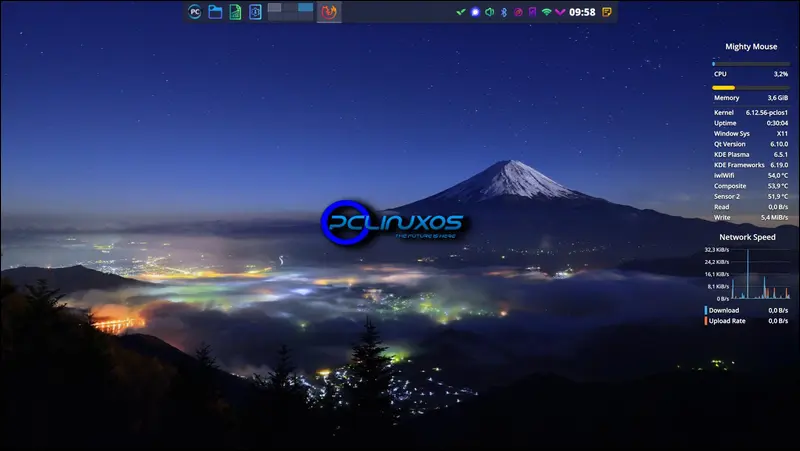Click the '32,3 KiB/s' graph axis label

(x=717, y=250)
